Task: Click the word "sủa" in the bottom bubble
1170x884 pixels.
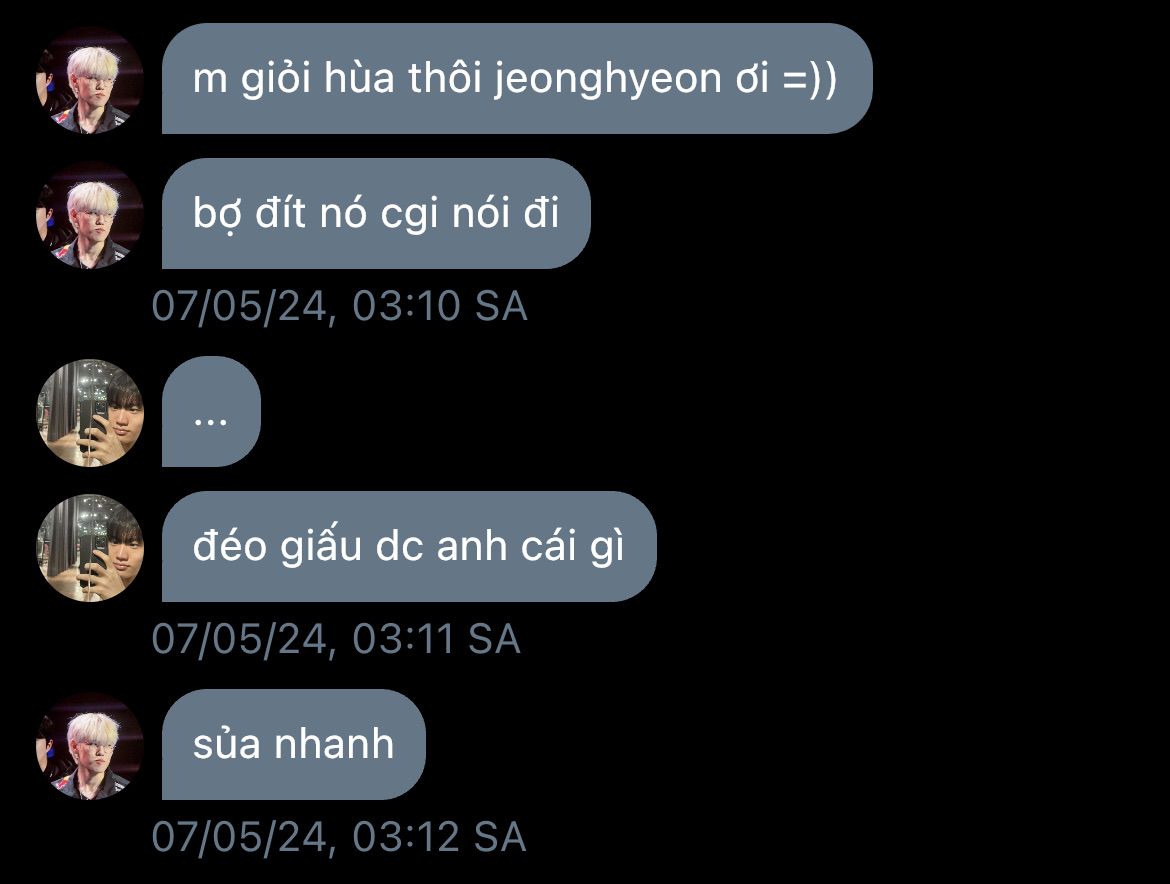Action: [x=227, y=744]
